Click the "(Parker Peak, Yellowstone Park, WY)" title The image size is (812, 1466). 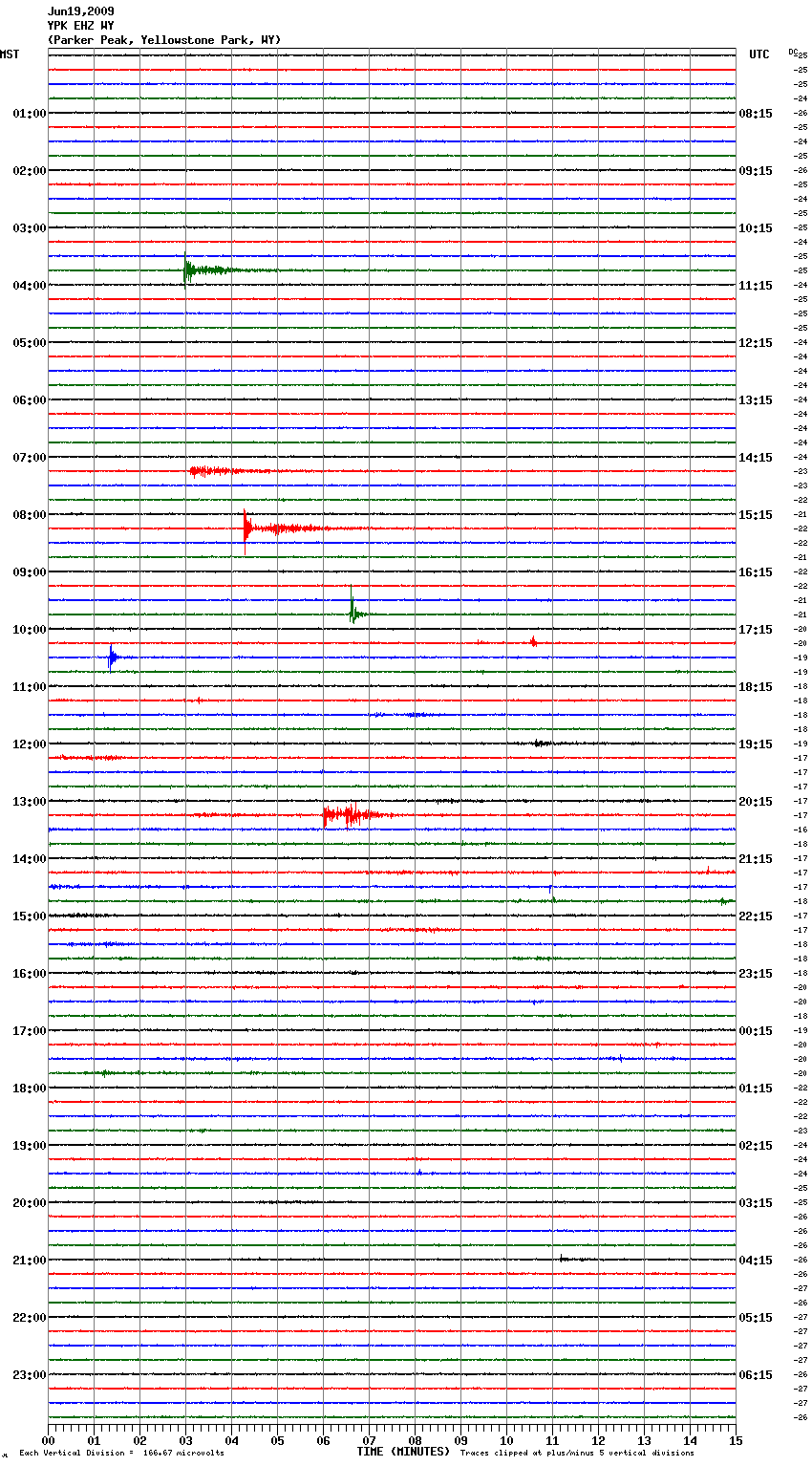[164, 40]
